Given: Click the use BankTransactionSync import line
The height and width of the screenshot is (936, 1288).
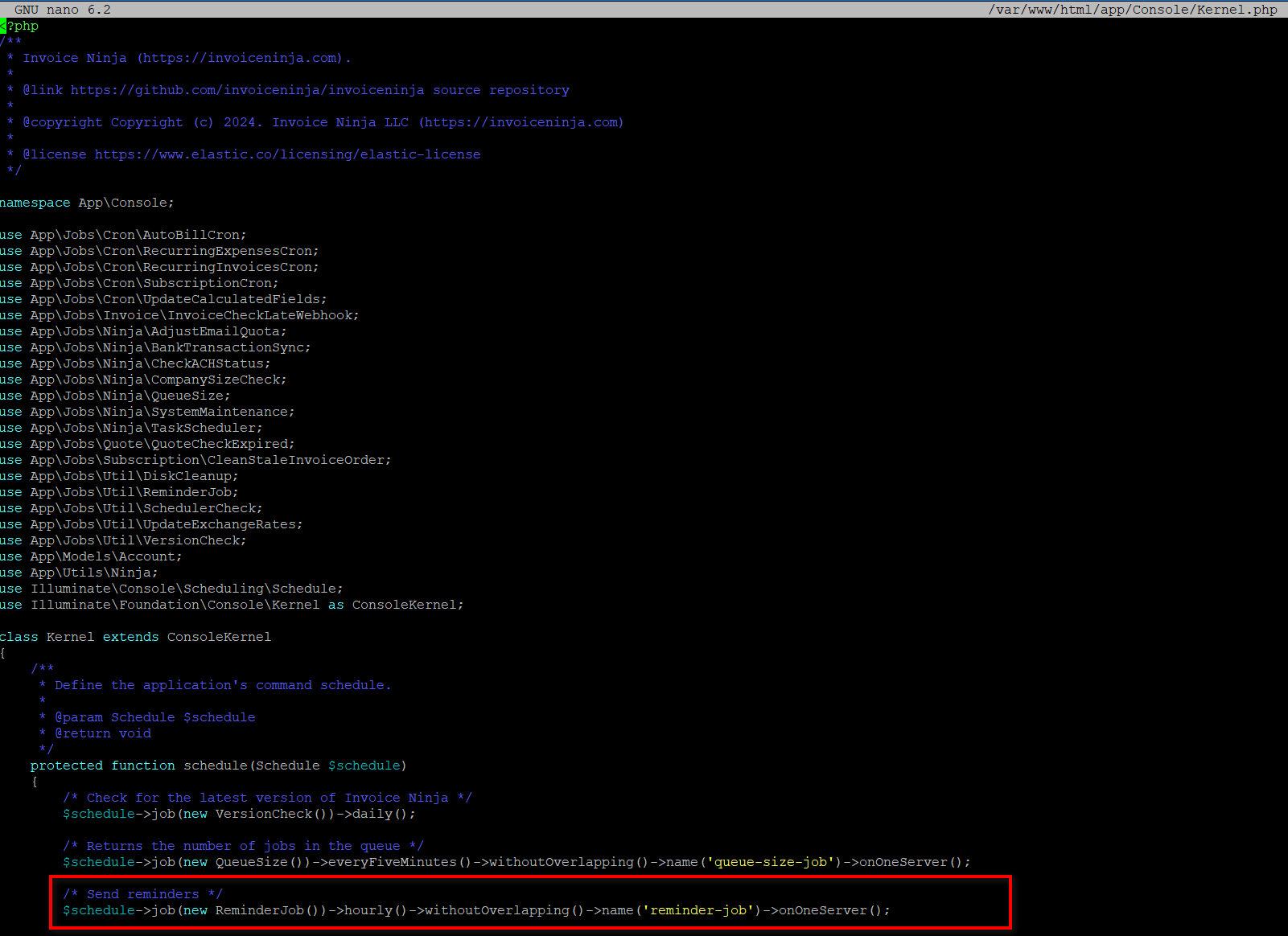Looking at the screenshot, I should coord(155,347).
